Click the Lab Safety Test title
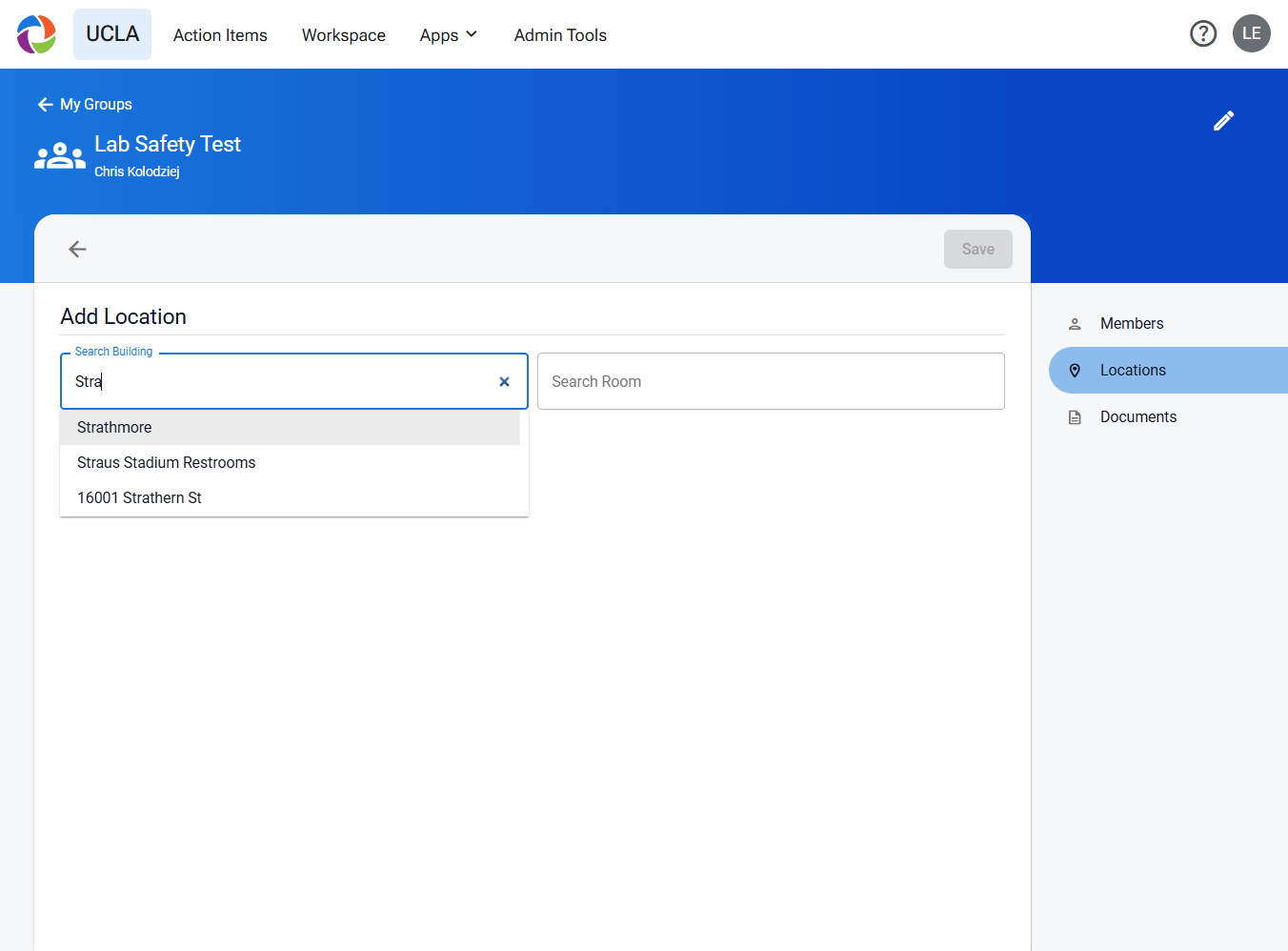 168,145
